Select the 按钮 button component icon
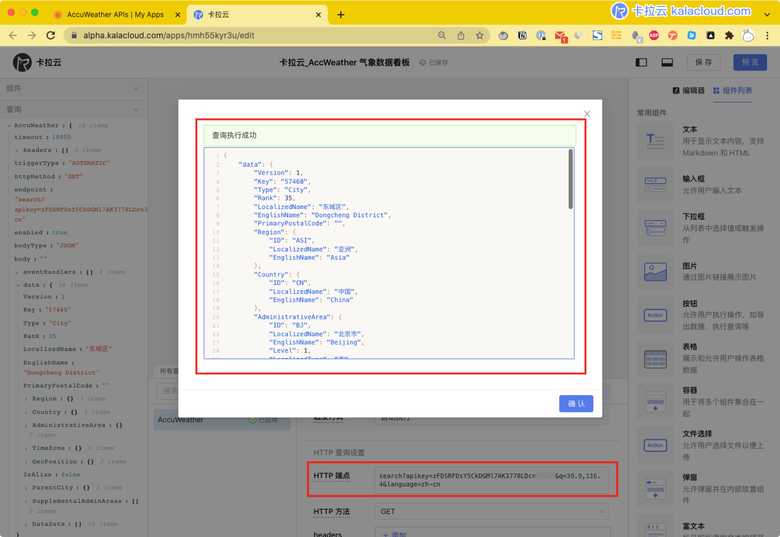The height and width of the screenshot is (537, 780). click(655, 315)
